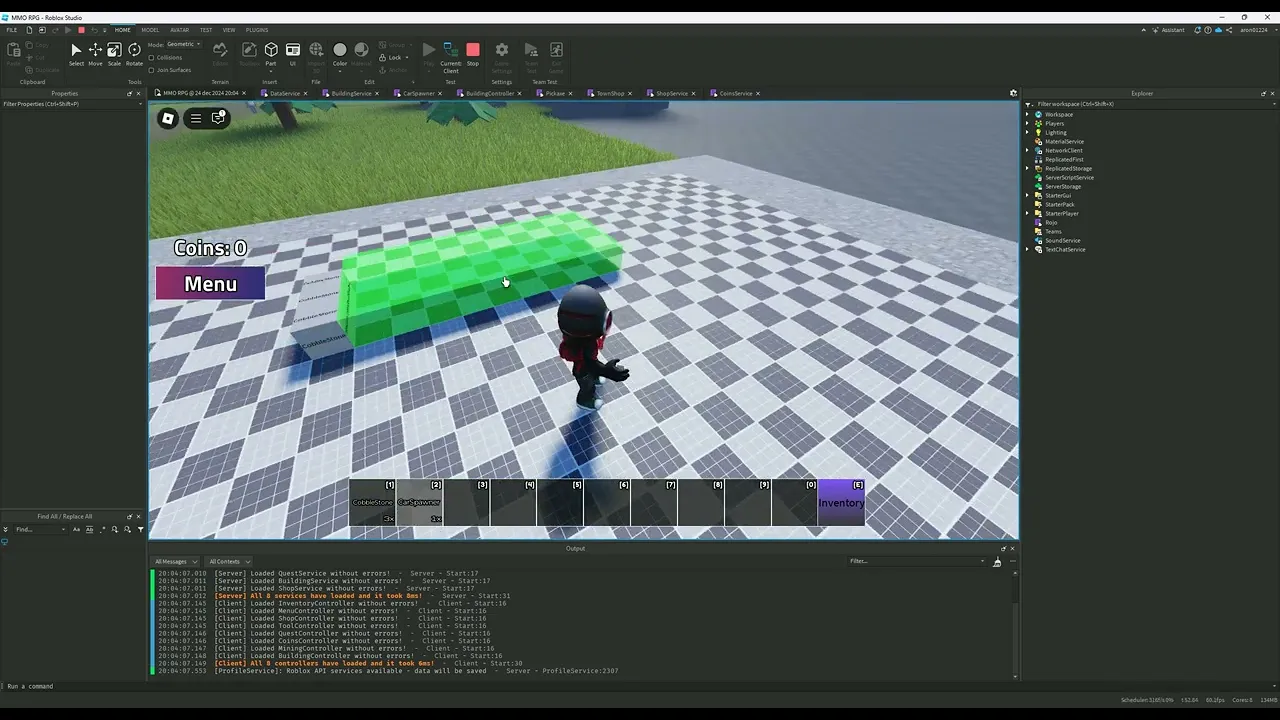Switch view with Current: Client button
The image size is (1280, 720).
coord(451,57)
